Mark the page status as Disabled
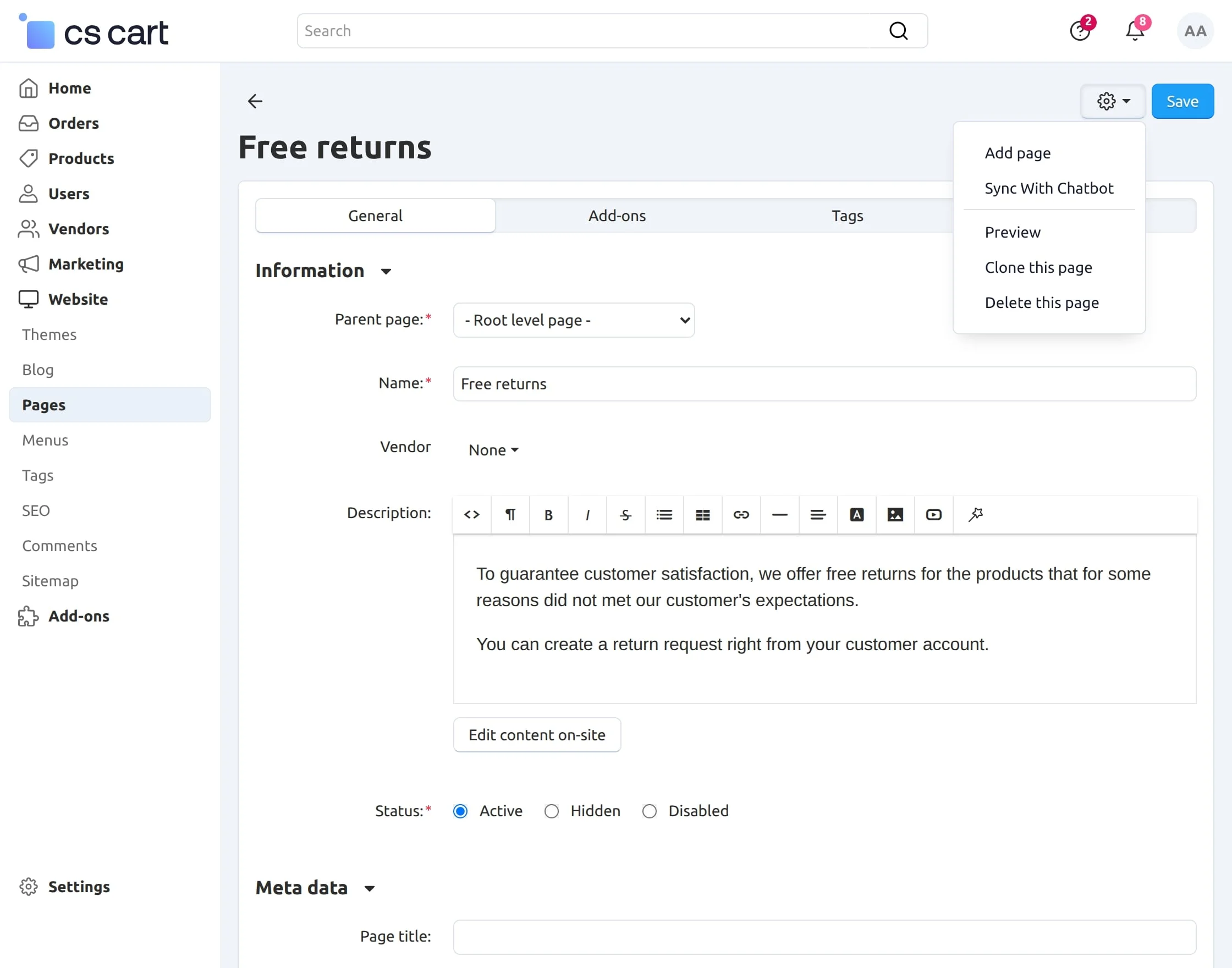1232x968 pixels. click(650, 811)
